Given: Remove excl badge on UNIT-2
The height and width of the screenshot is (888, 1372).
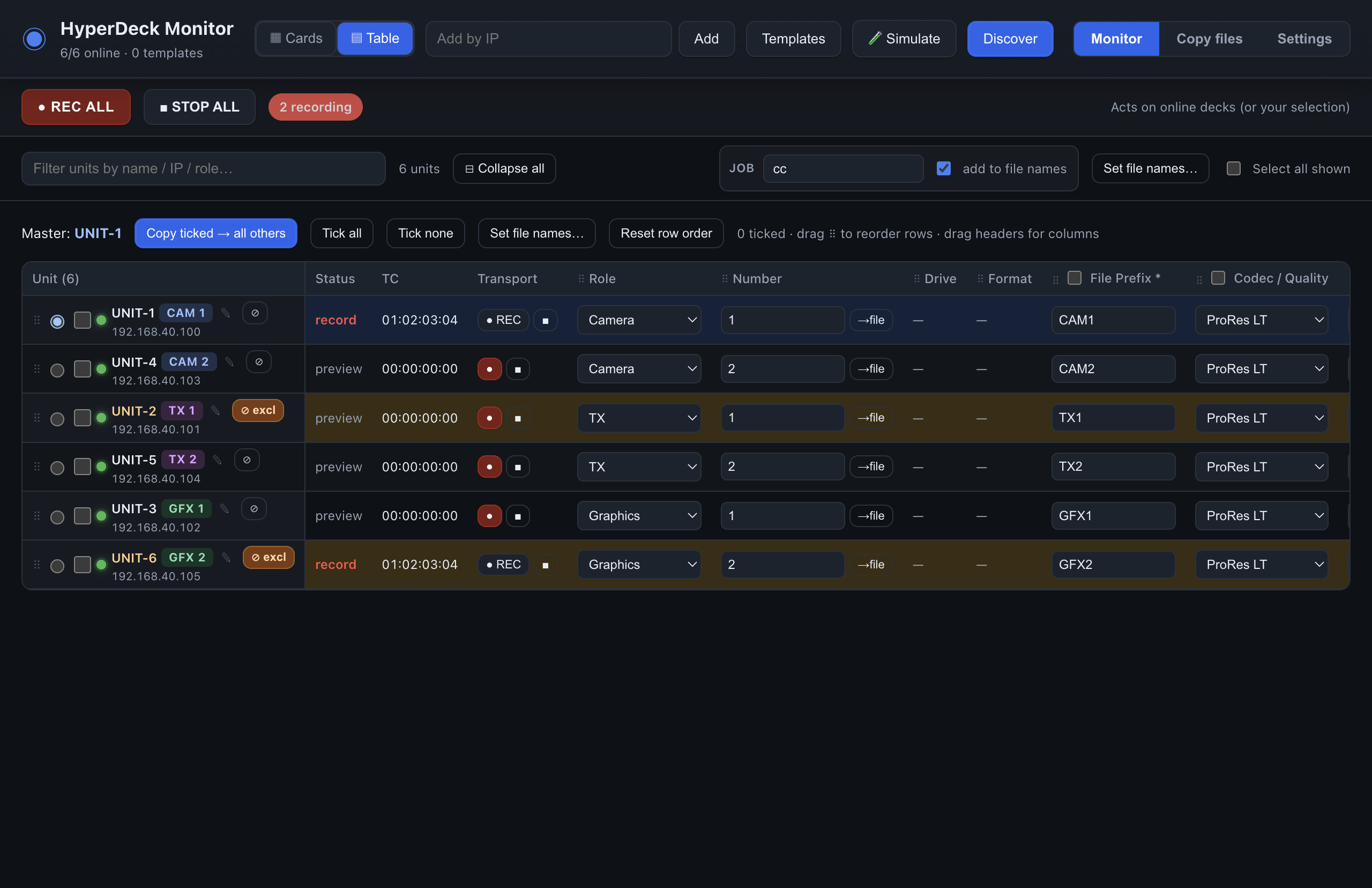Looking at the screenshot, I should coord(258,411).
